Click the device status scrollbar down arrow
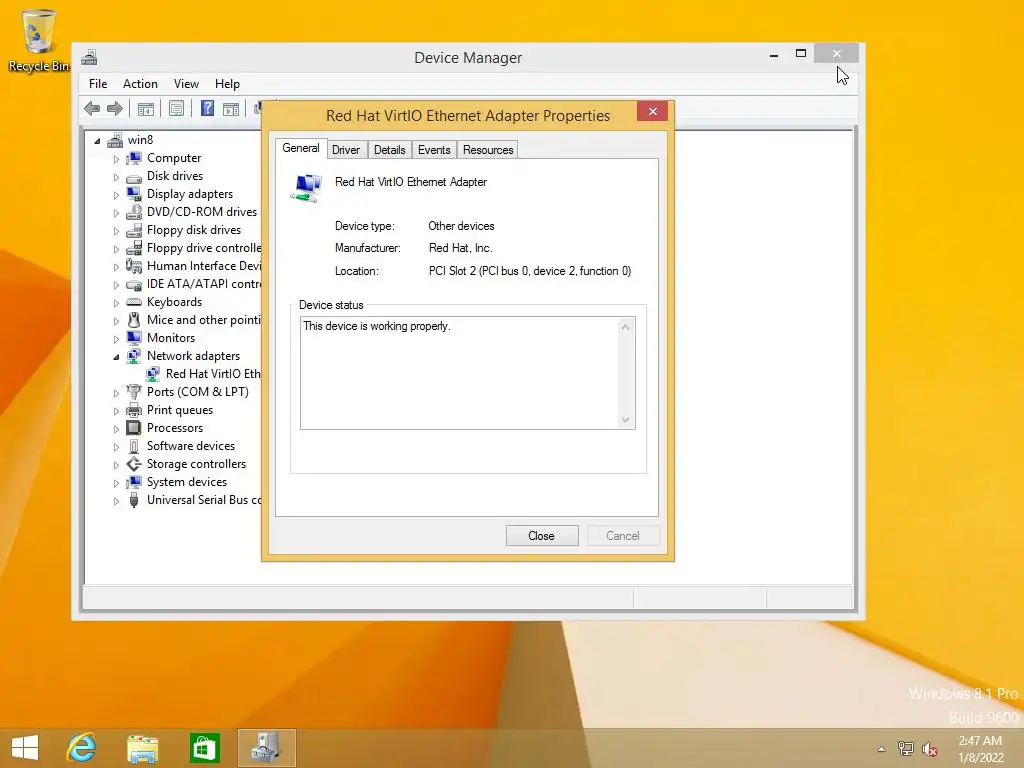The height and width of the screenshot is (768, 1024). tap(626, 420)
